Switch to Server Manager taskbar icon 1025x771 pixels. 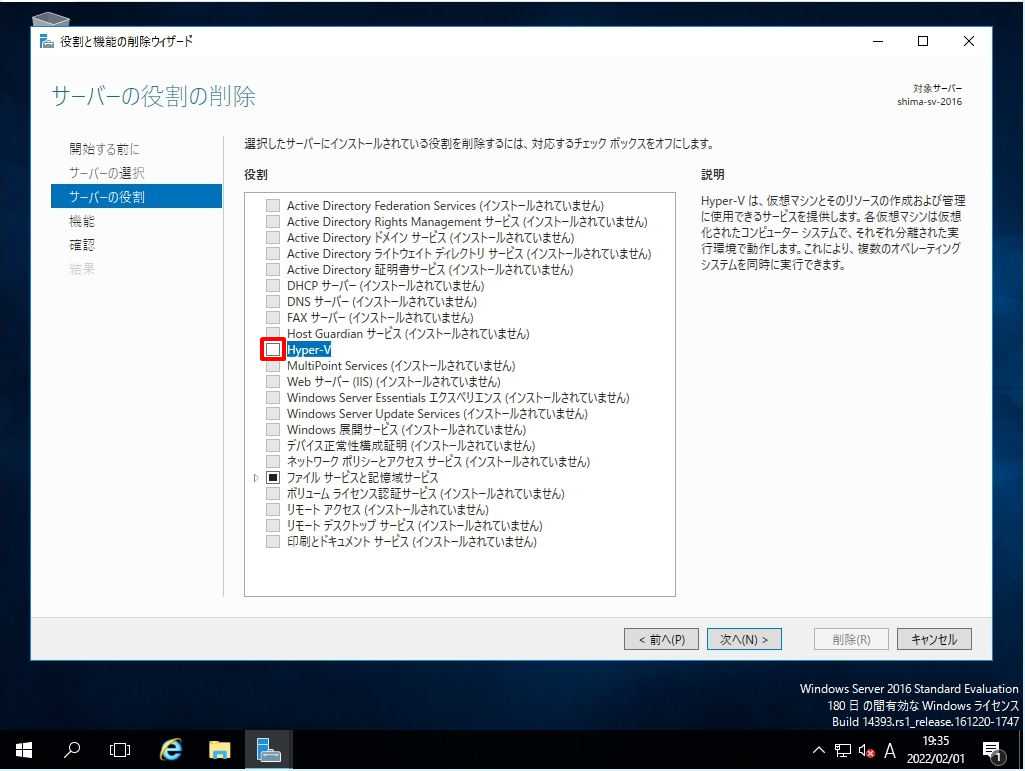pos(268,750)
